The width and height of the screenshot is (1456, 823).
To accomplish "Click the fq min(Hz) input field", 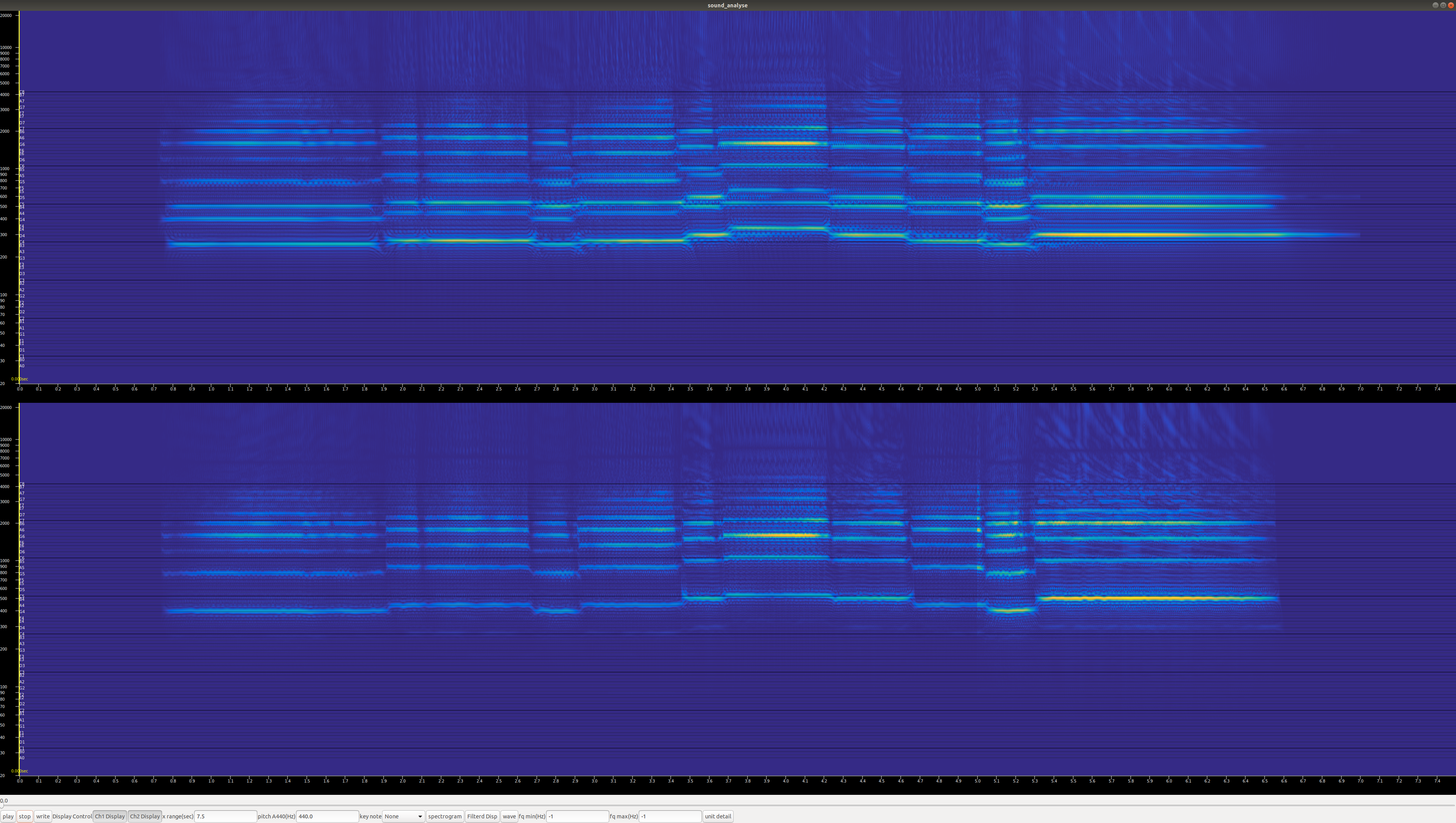I will (577, 816).
